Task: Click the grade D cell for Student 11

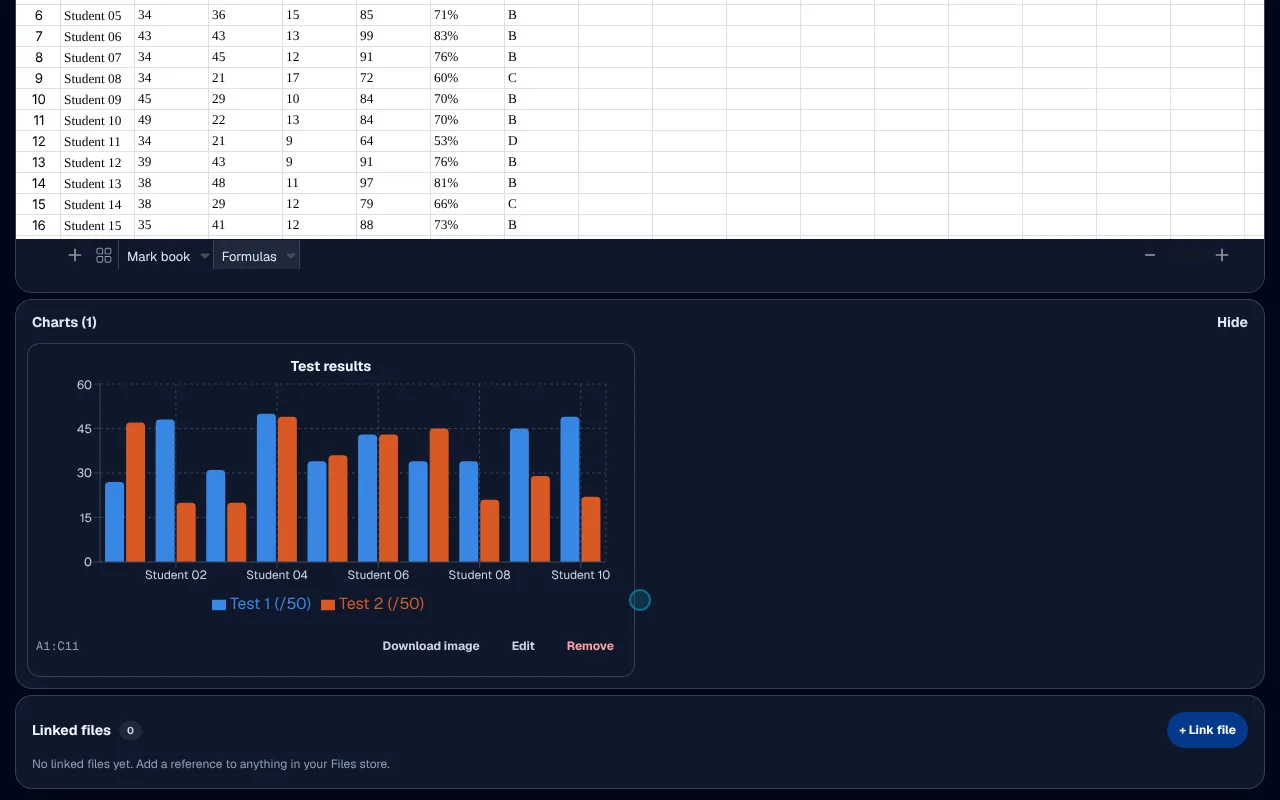Action: 541,141
